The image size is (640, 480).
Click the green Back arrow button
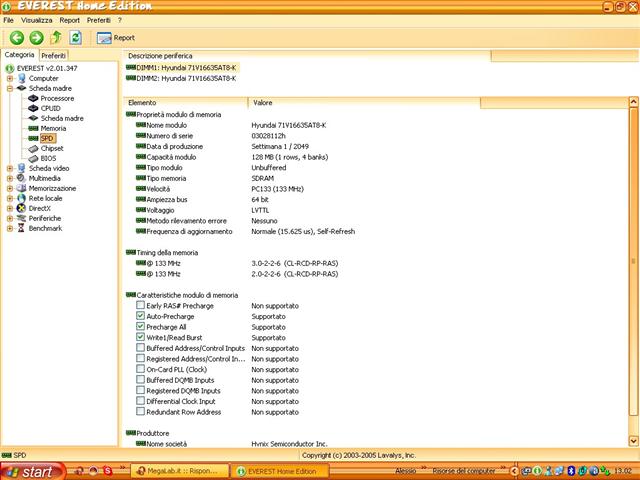pyautogui.click(x=17, y=38)
